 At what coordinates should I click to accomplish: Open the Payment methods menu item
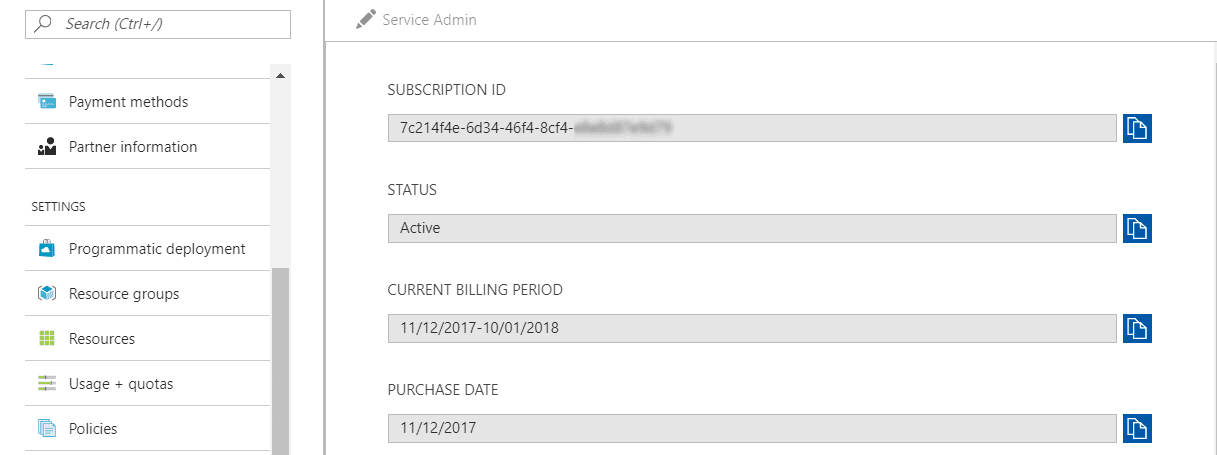pyautogui.click(x=128, y=102)
